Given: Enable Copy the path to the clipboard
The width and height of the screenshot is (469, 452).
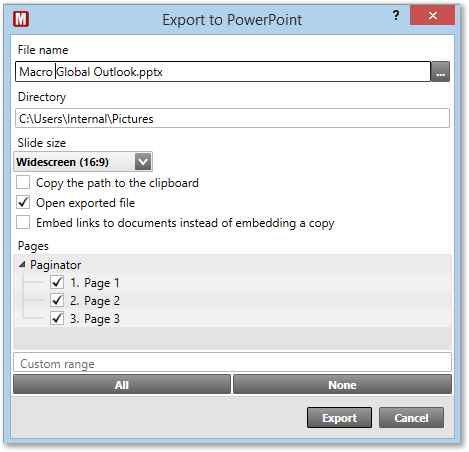Looking at the screenshot, I should 23,183.
